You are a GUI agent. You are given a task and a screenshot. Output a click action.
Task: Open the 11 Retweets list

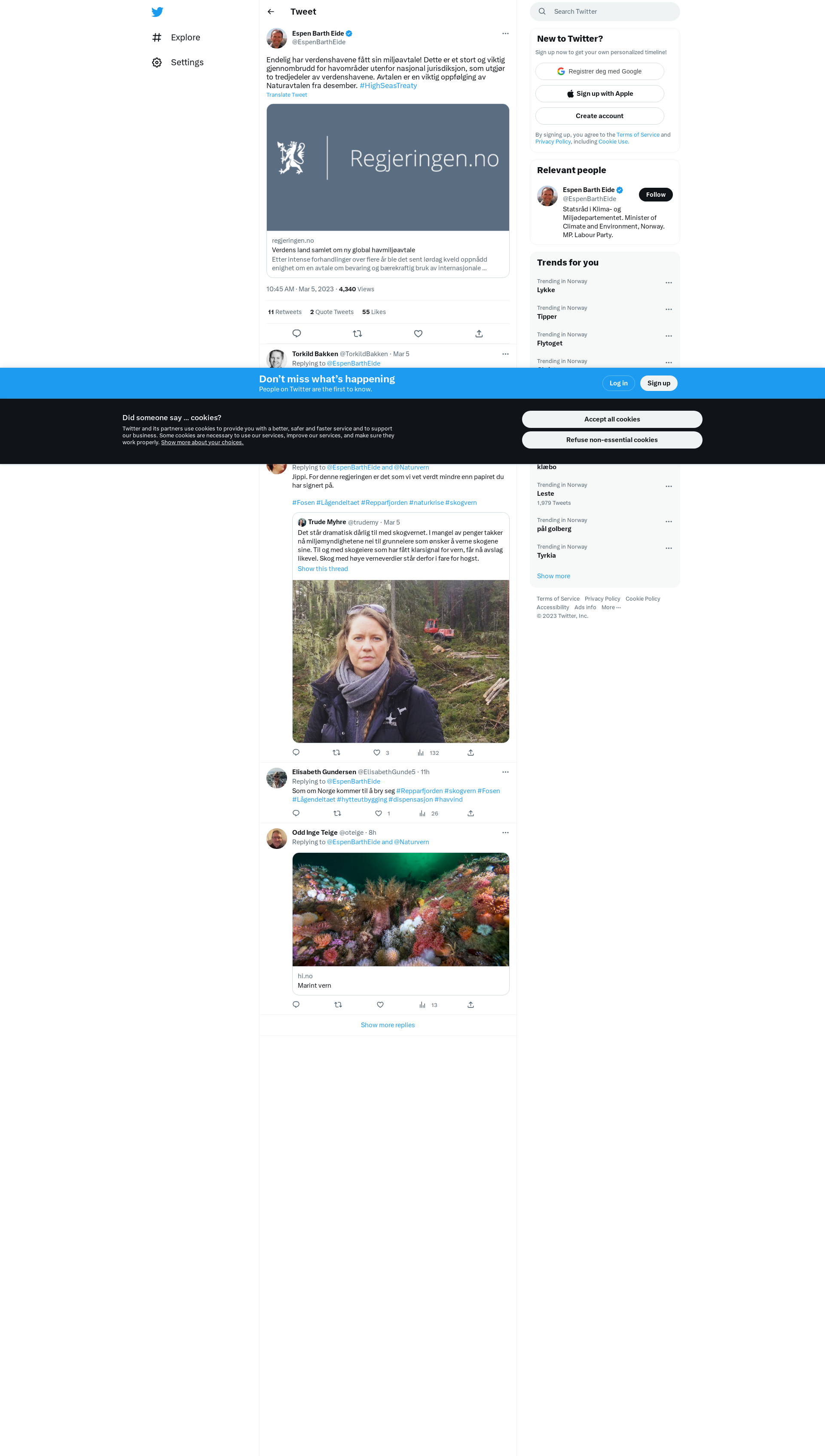(x=284, y=311)
